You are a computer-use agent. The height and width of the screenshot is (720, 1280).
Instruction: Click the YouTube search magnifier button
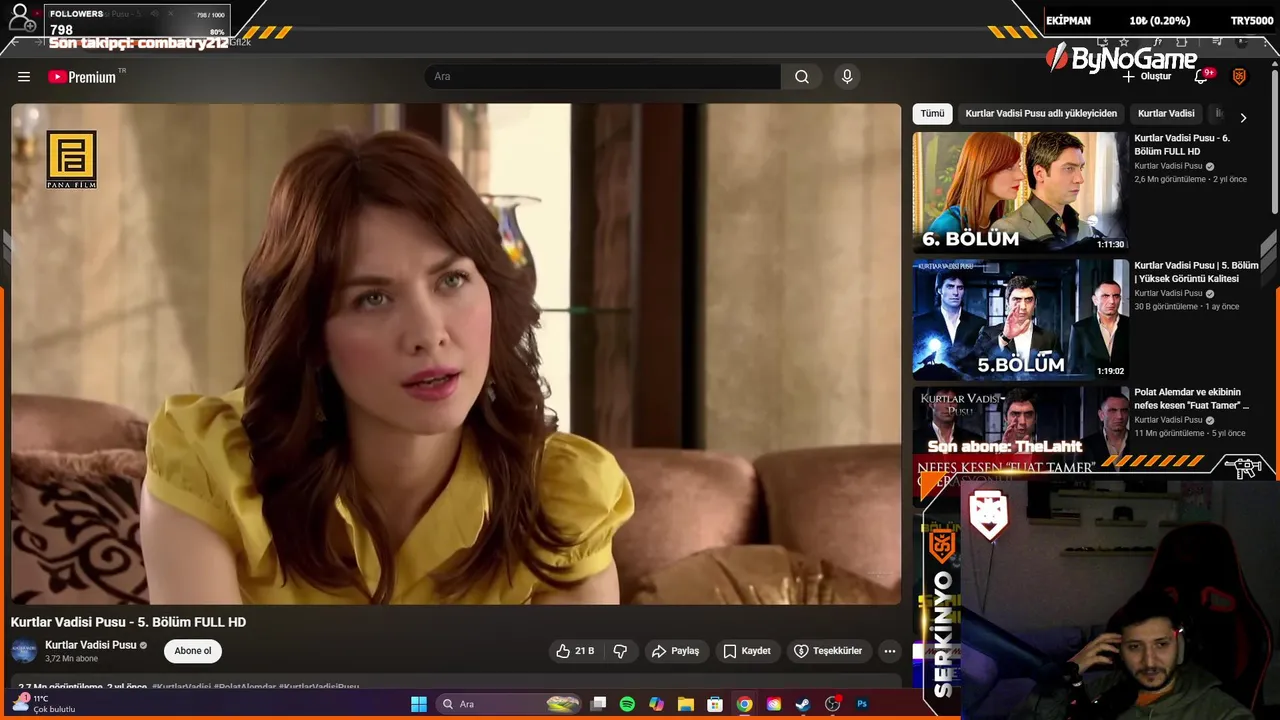tap(802, 77)
